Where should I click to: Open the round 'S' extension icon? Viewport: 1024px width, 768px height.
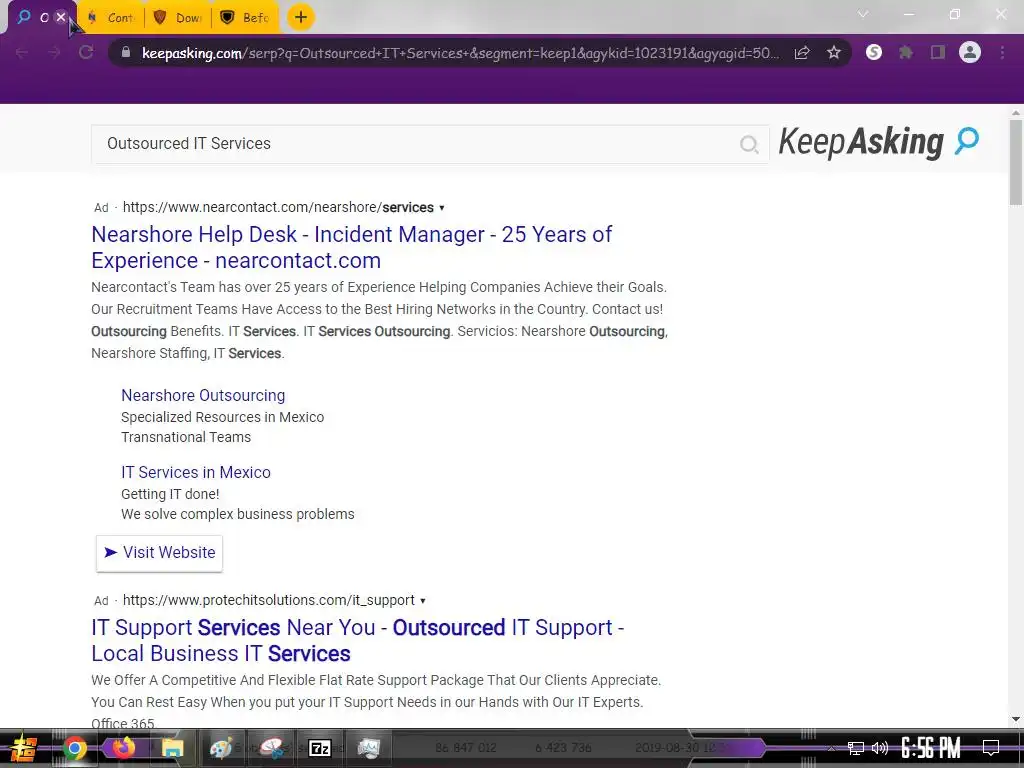(x=874, y=53)
